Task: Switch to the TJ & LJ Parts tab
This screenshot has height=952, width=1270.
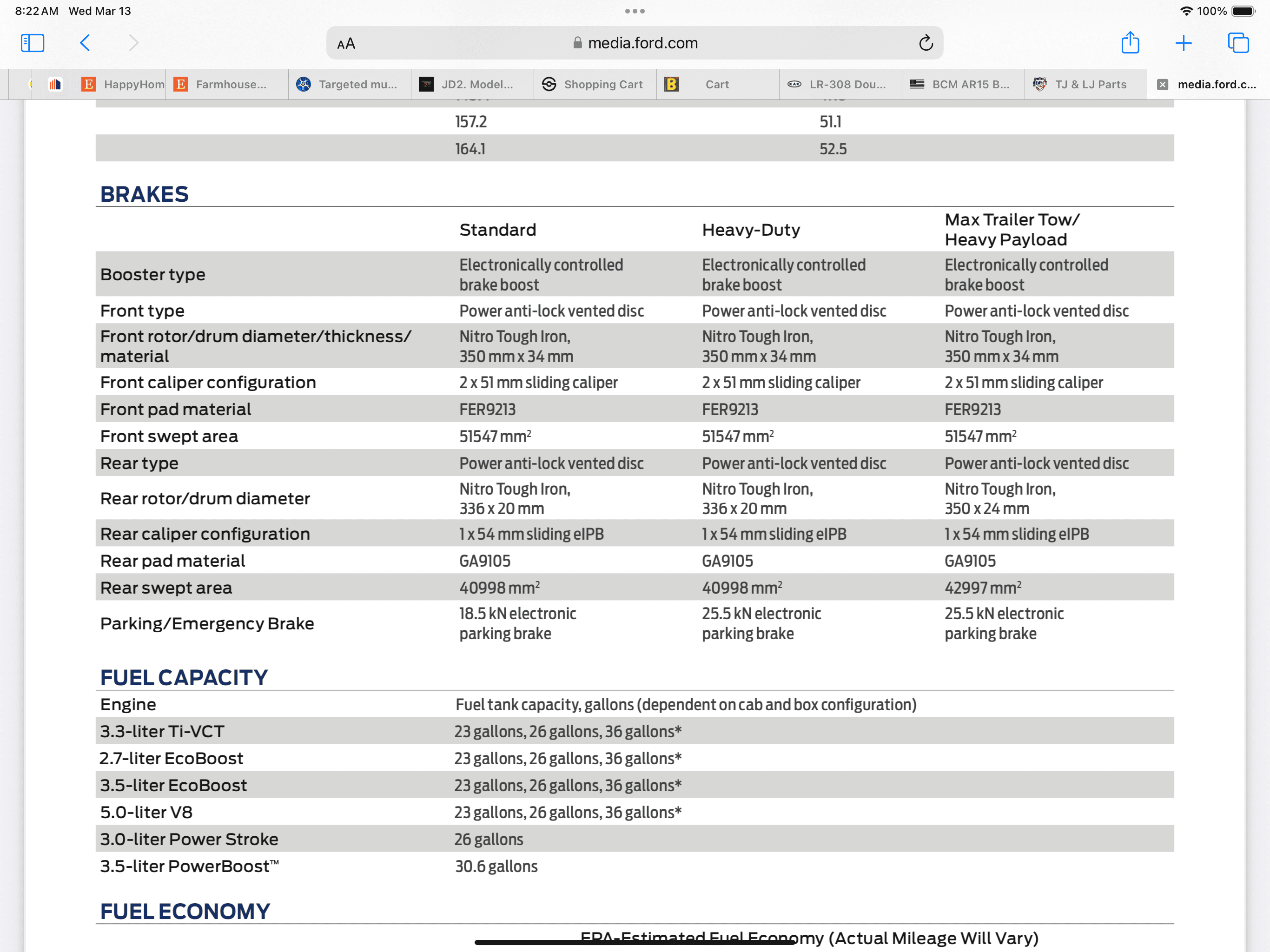Action: coord(1086,85)
